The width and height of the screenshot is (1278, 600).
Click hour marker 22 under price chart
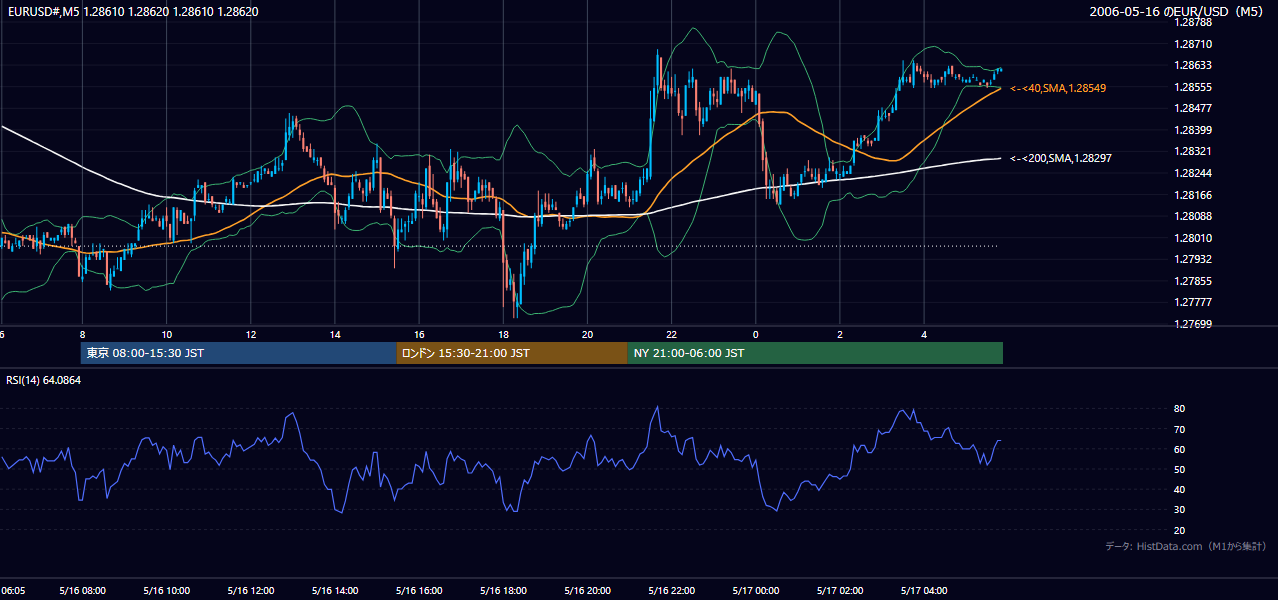pos(672,335)
